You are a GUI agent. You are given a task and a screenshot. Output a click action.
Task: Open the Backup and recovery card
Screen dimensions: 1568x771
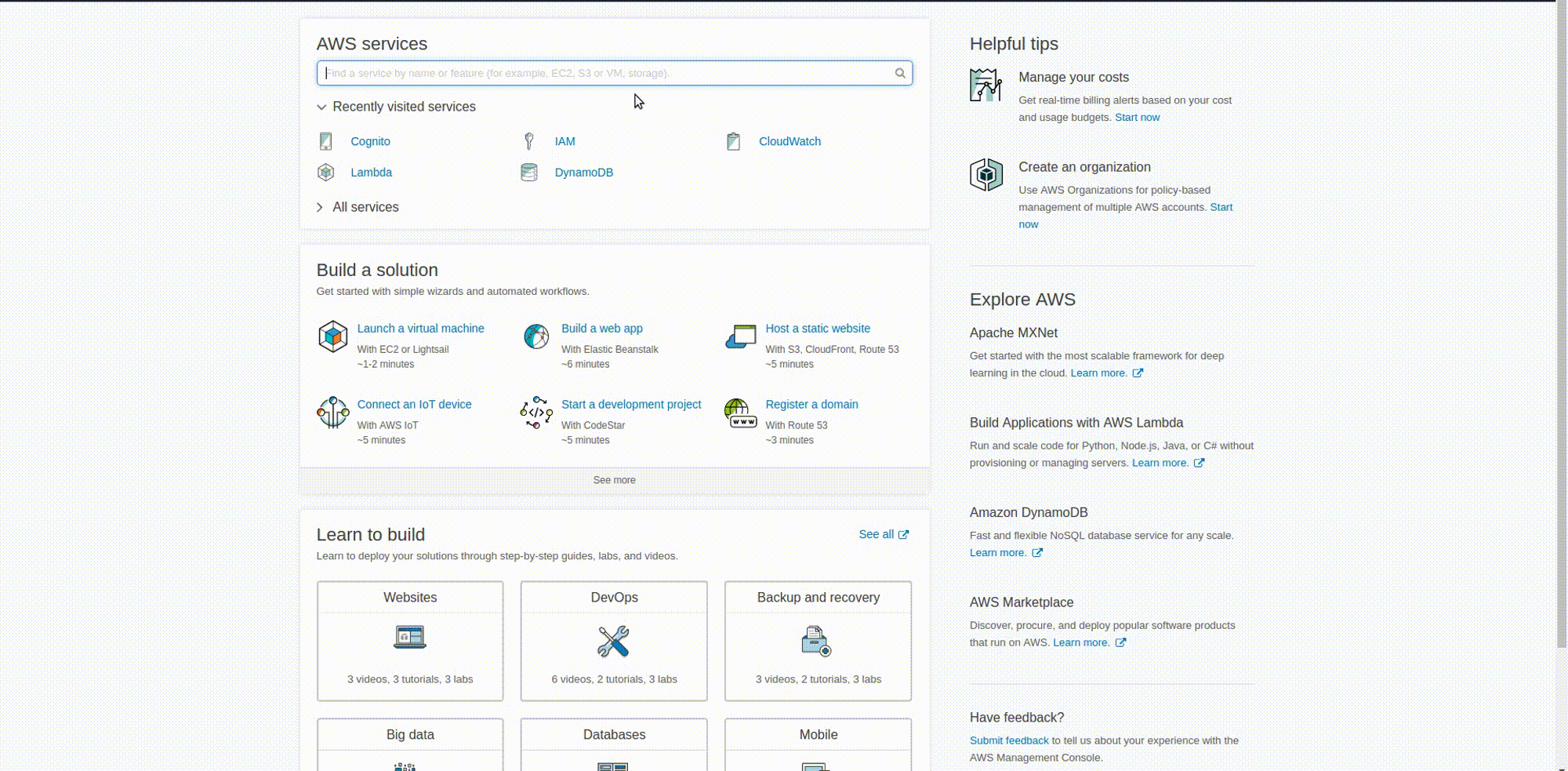coord(818,641)
